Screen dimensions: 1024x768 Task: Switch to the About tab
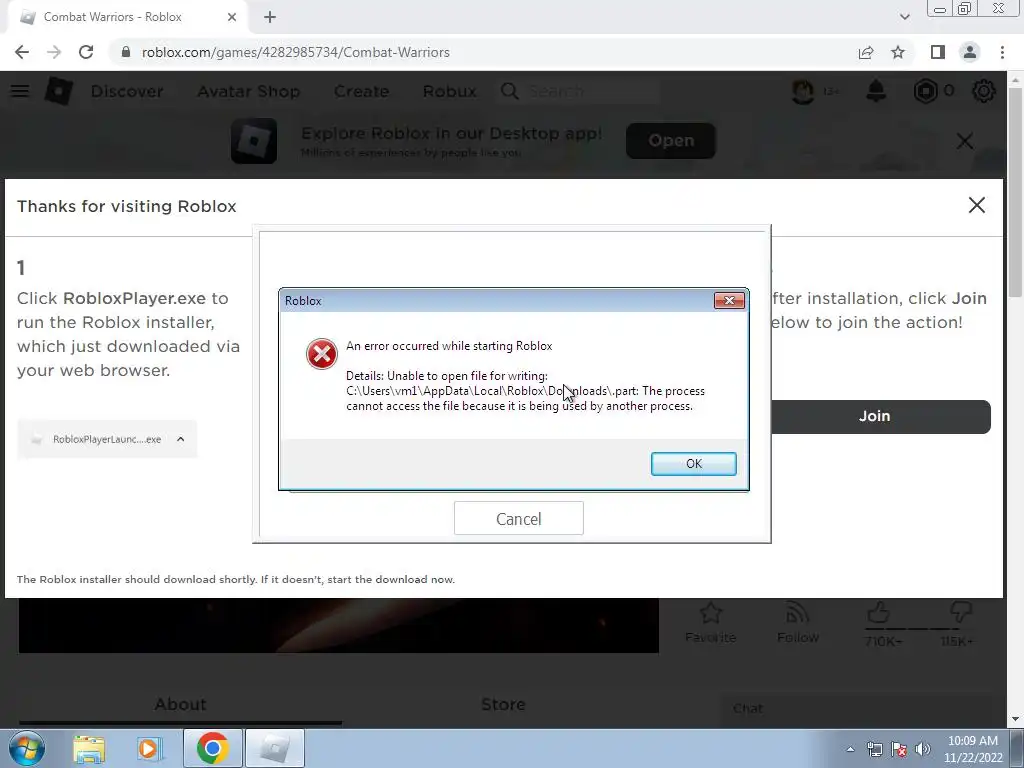coord(180,704)
